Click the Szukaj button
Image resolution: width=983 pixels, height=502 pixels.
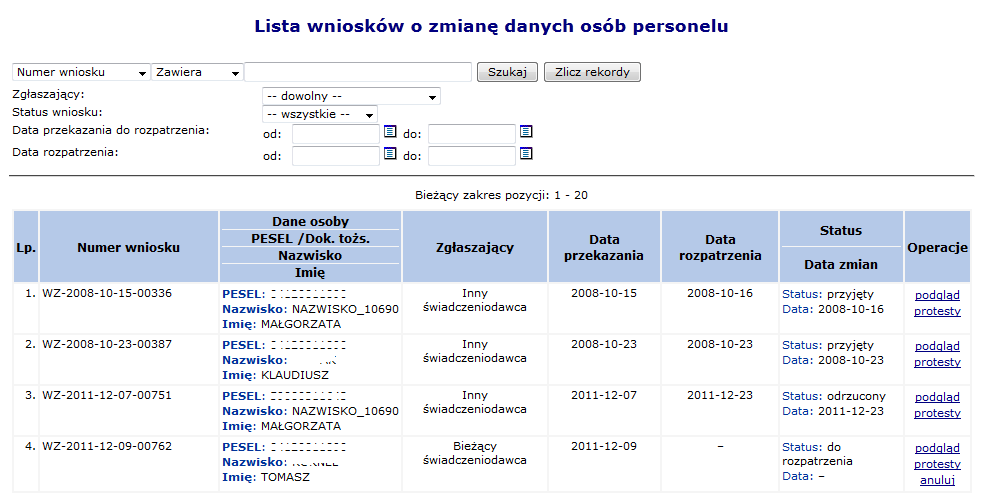(507, 72)
